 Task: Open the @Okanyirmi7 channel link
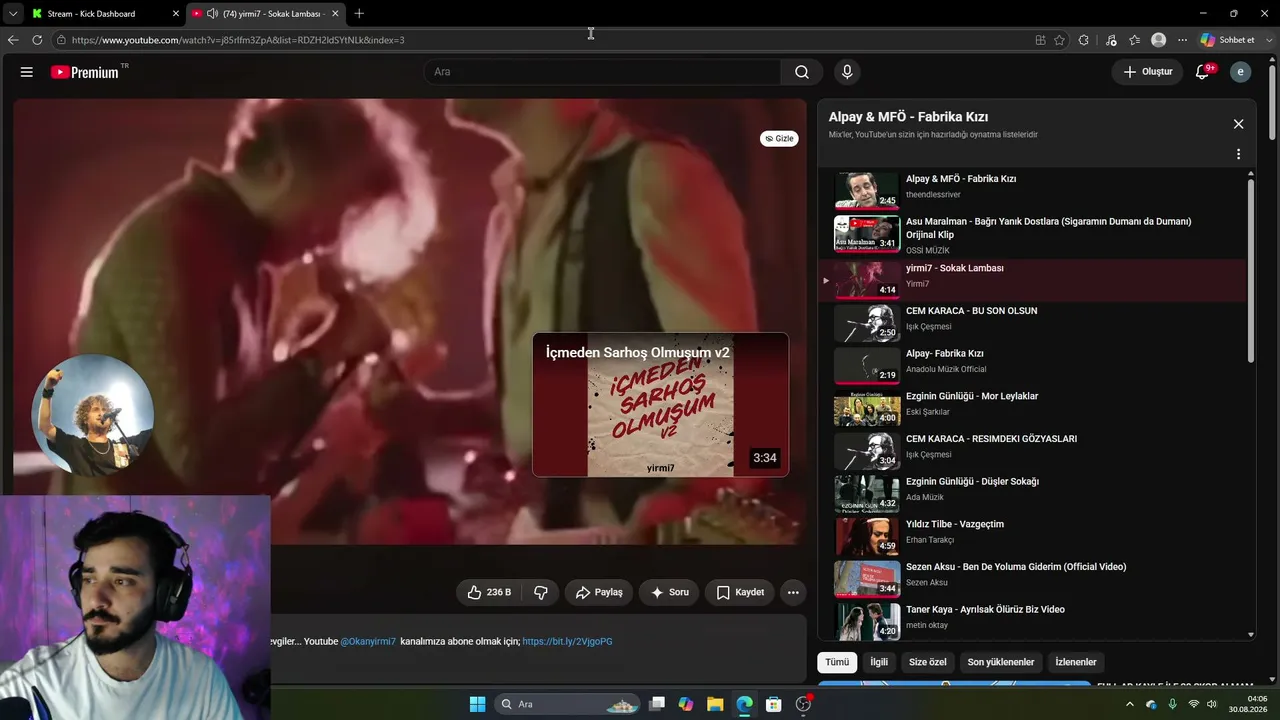coord(368,641)
